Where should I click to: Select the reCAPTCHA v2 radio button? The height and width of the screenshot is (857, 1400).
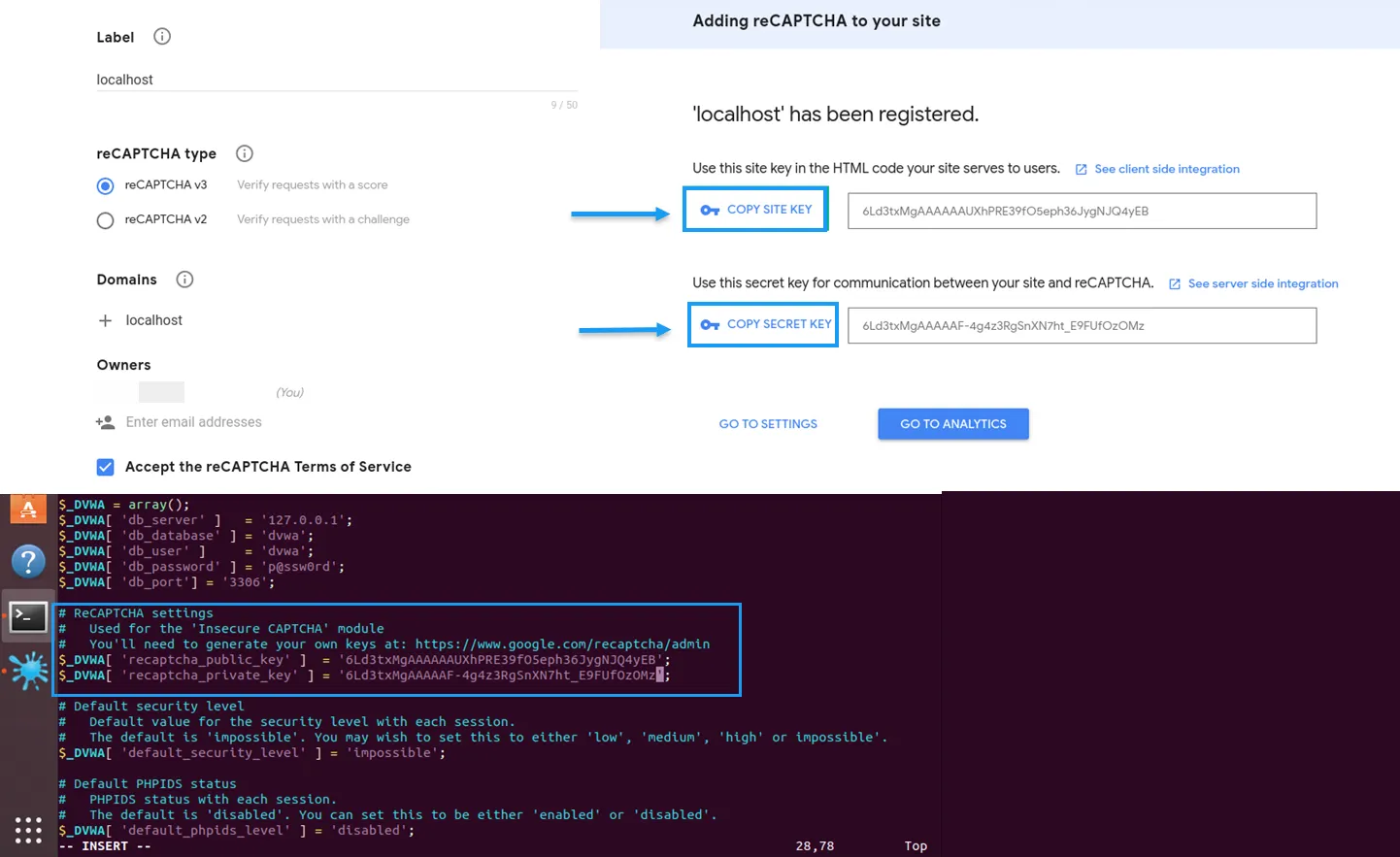click(105, 220)
